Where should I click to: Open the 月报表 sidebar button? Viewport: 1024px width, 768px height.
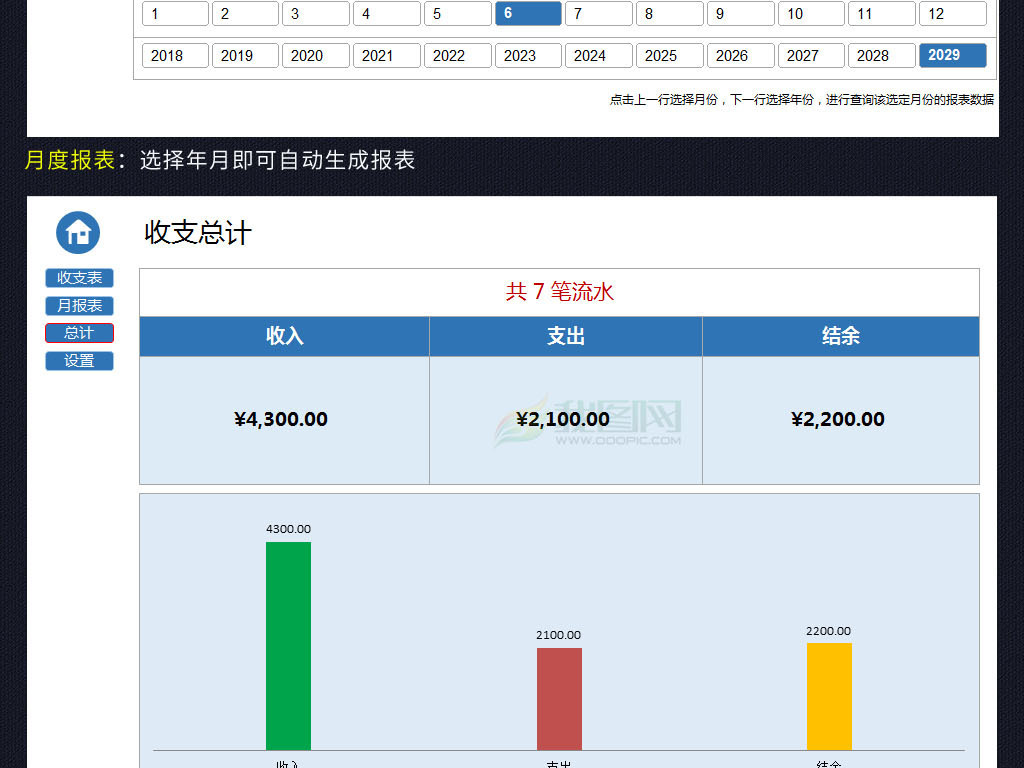click(78, 306)
